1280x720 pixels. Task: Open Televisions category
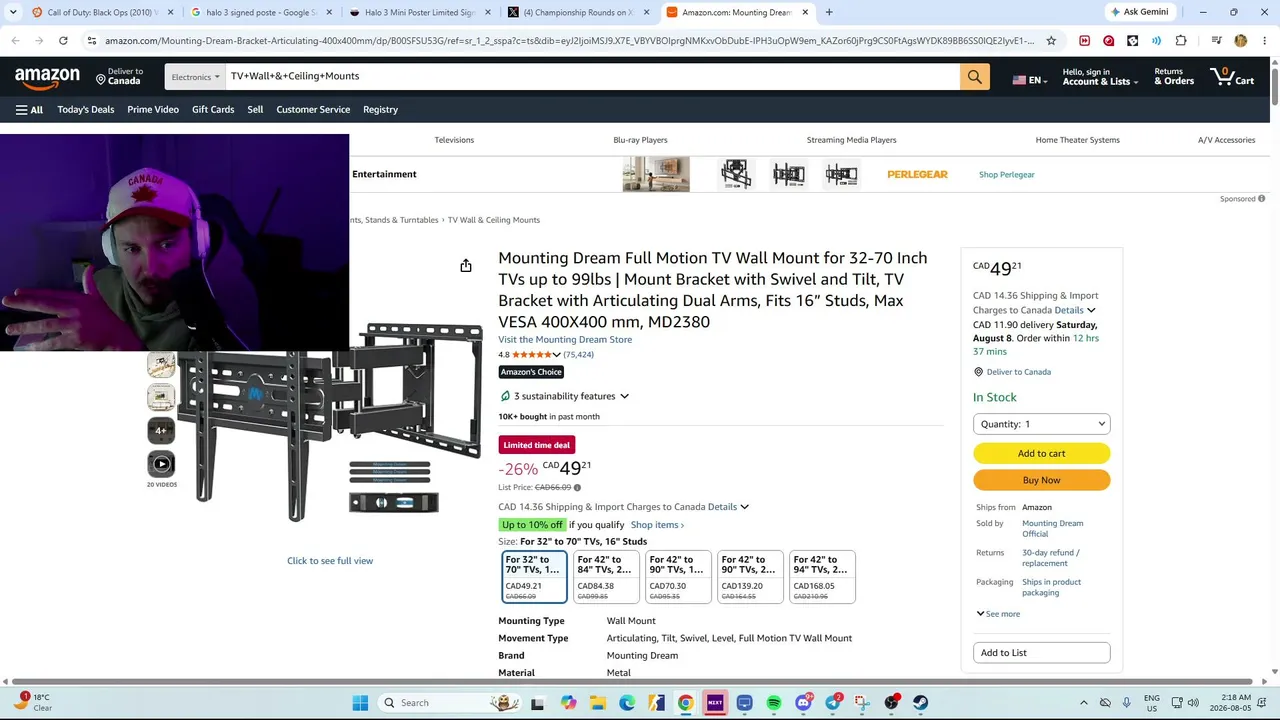tap(454, 140)
